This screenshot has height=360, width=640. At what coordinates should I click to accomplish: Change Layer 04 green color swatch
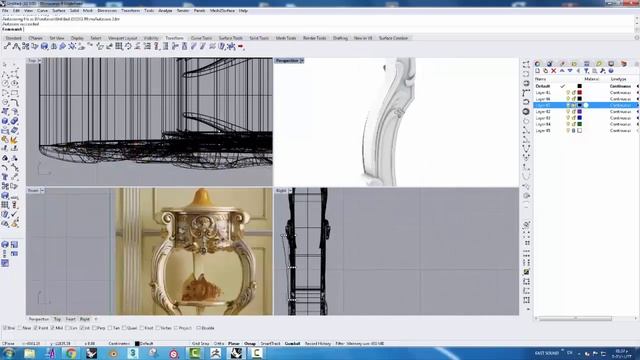point(579,124)
